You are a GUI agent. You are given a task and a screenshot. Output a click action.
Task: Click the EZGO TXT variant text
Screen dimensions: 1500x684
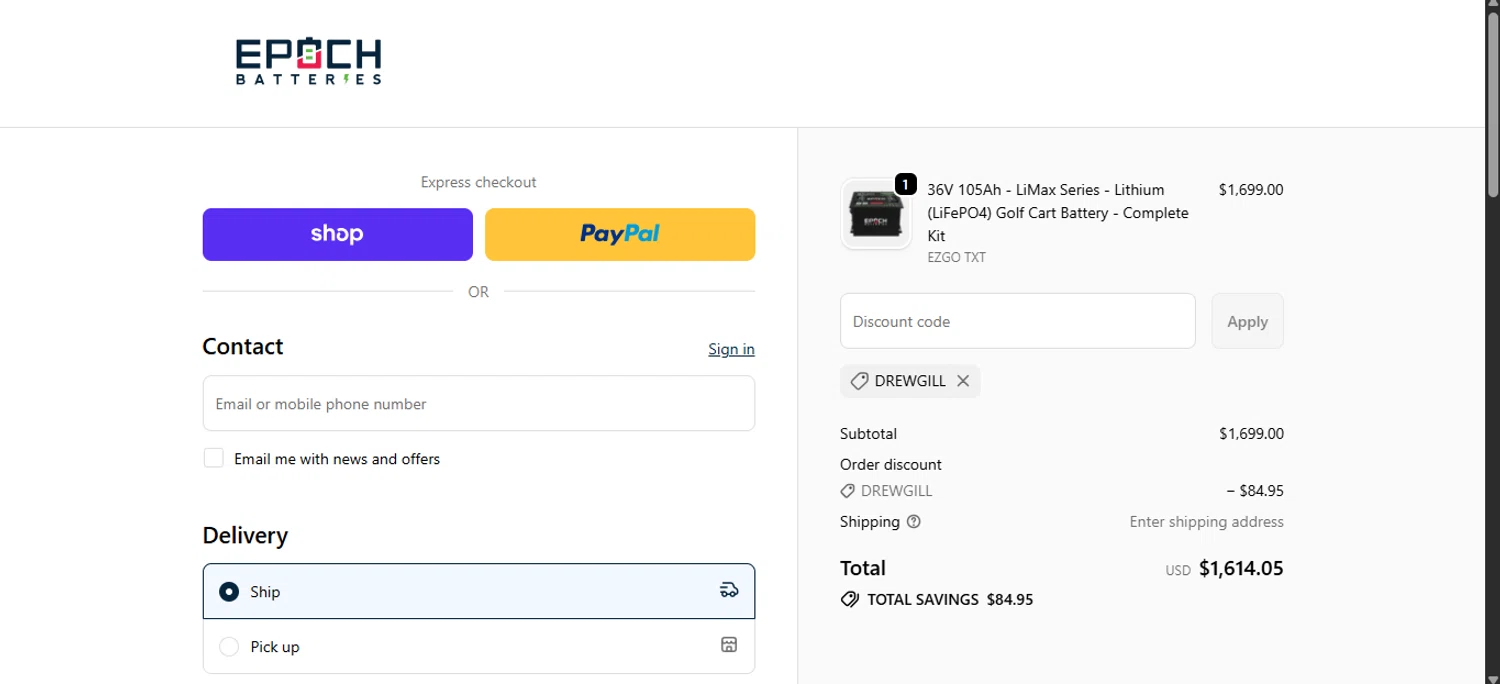(x=957, y=257)
